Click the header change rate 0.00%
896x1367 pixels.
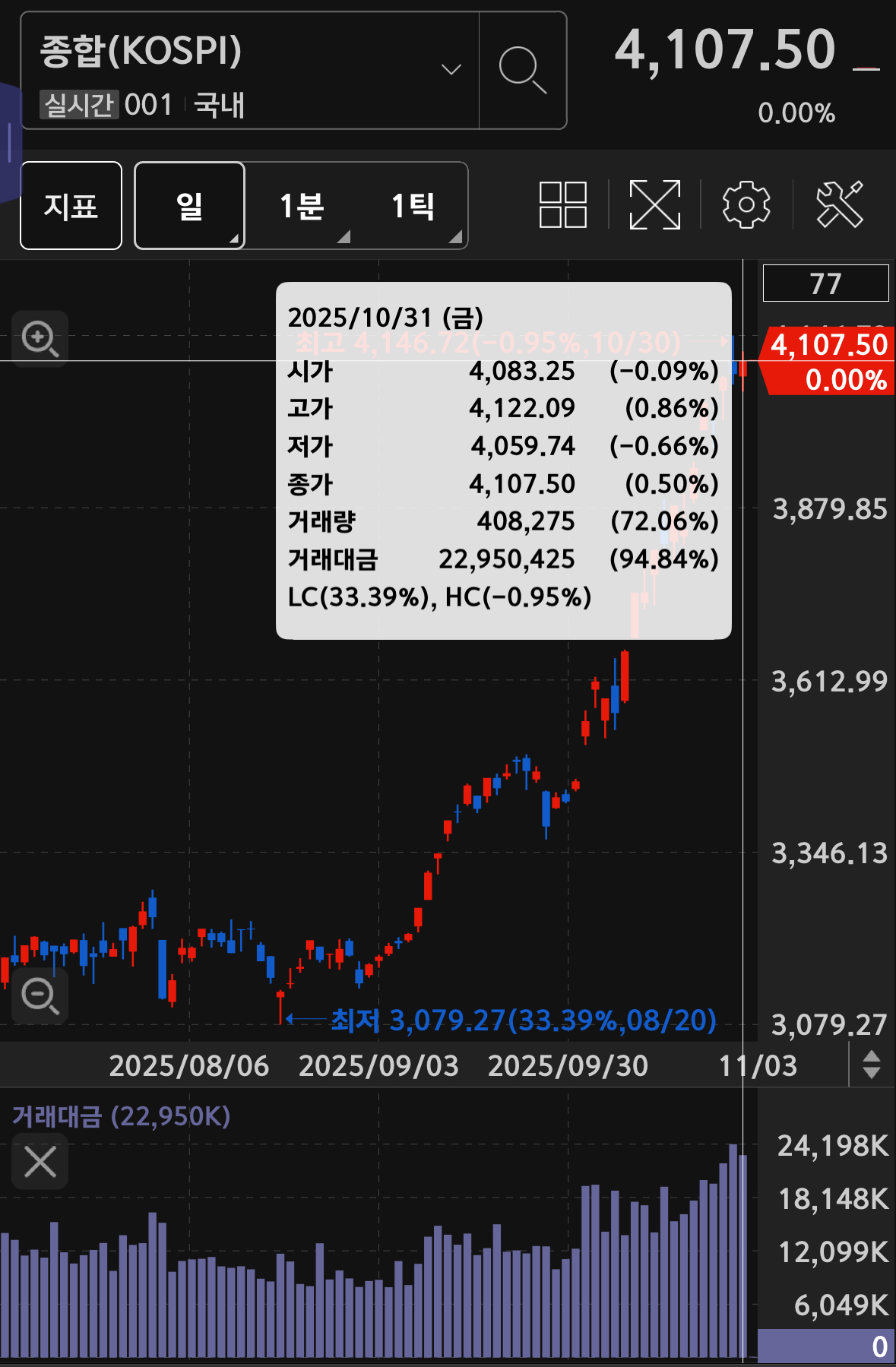(796, 113)
